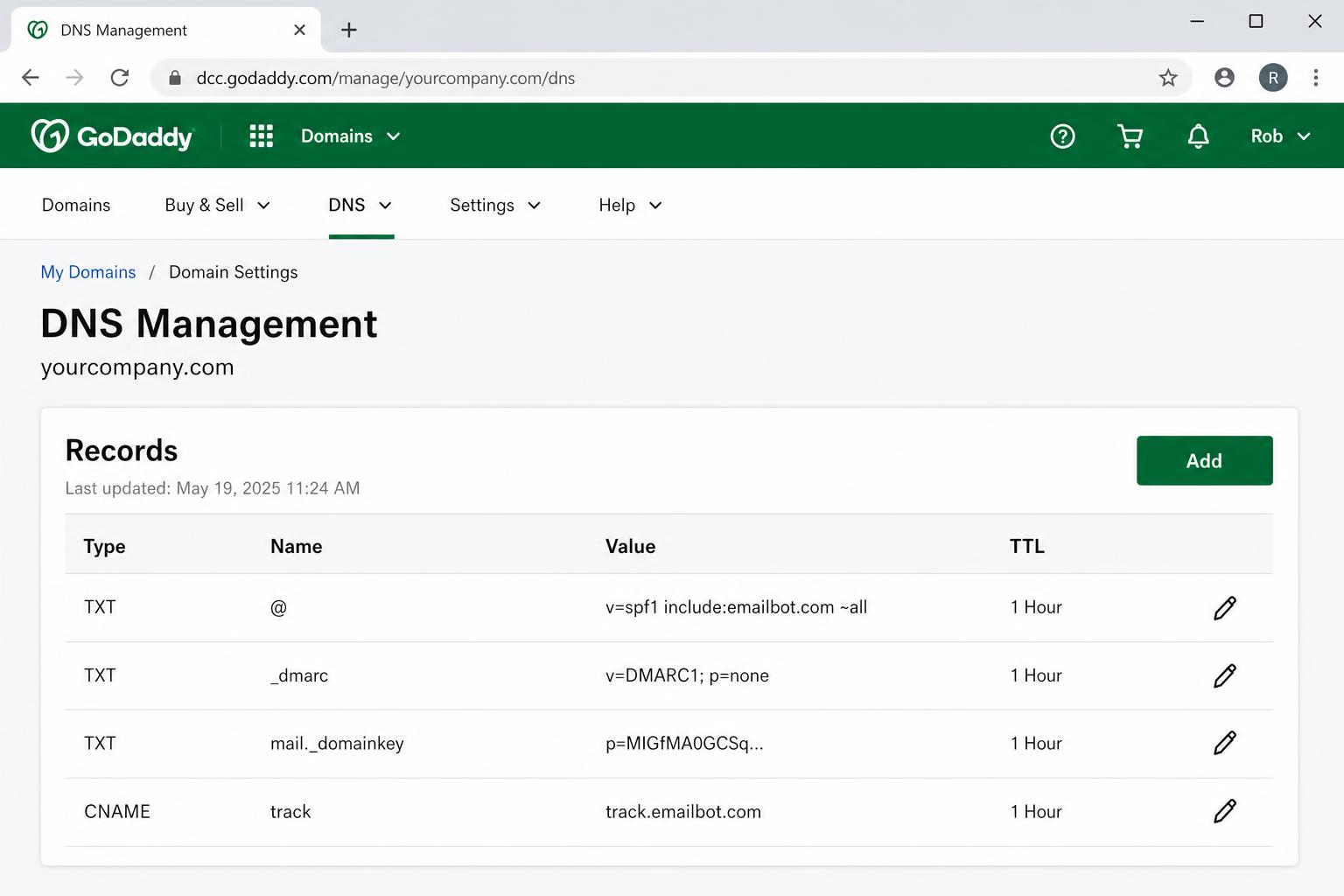Click the address bar URL

point(386,78)
